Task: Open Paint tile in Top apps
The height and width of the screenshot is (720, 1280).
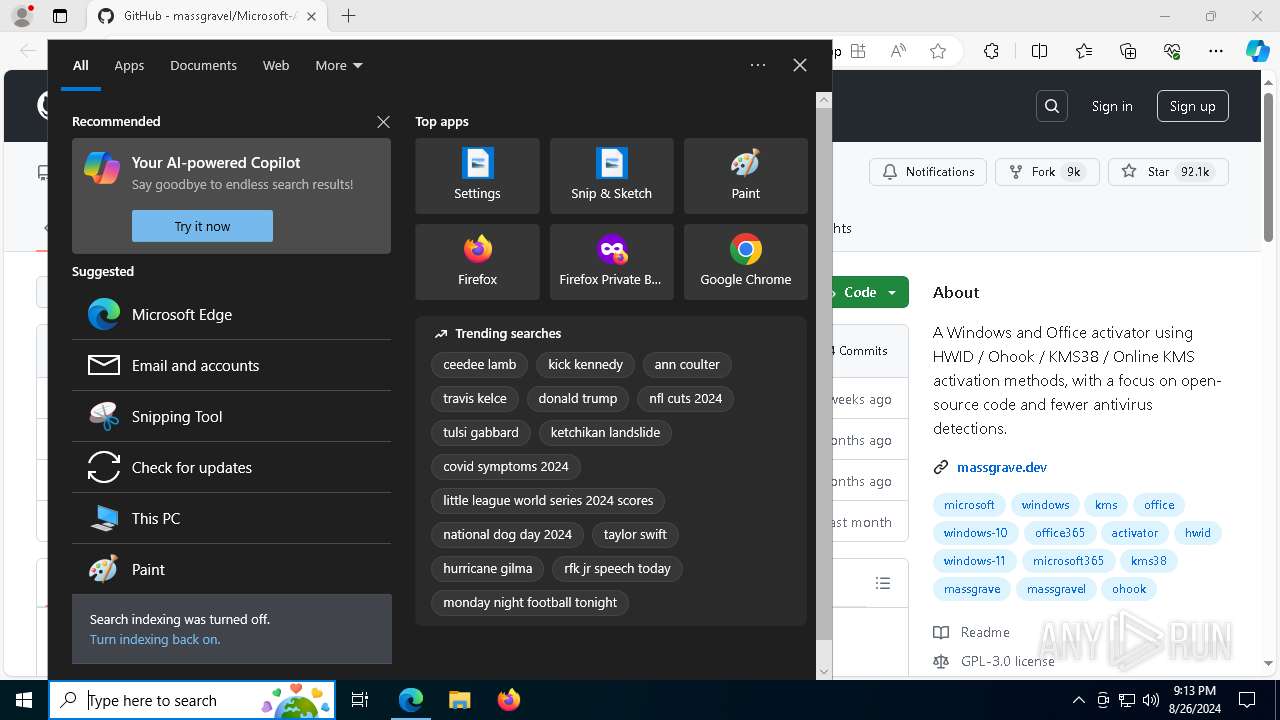Action: pyautogui.click(x=745, y=176)
